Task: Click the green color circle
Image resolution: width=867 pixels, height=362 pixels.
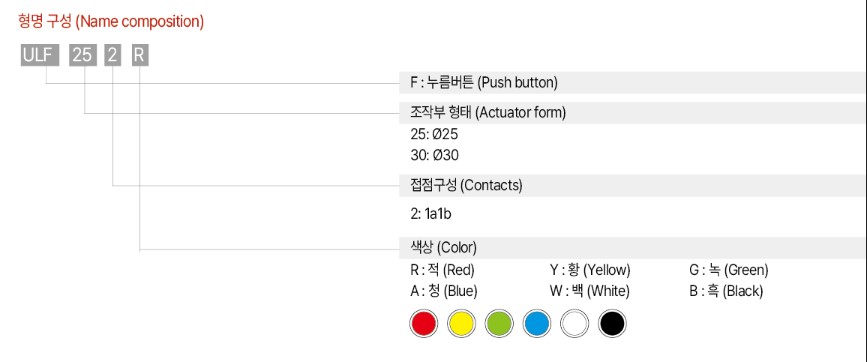Action: (x=499, y=323)
